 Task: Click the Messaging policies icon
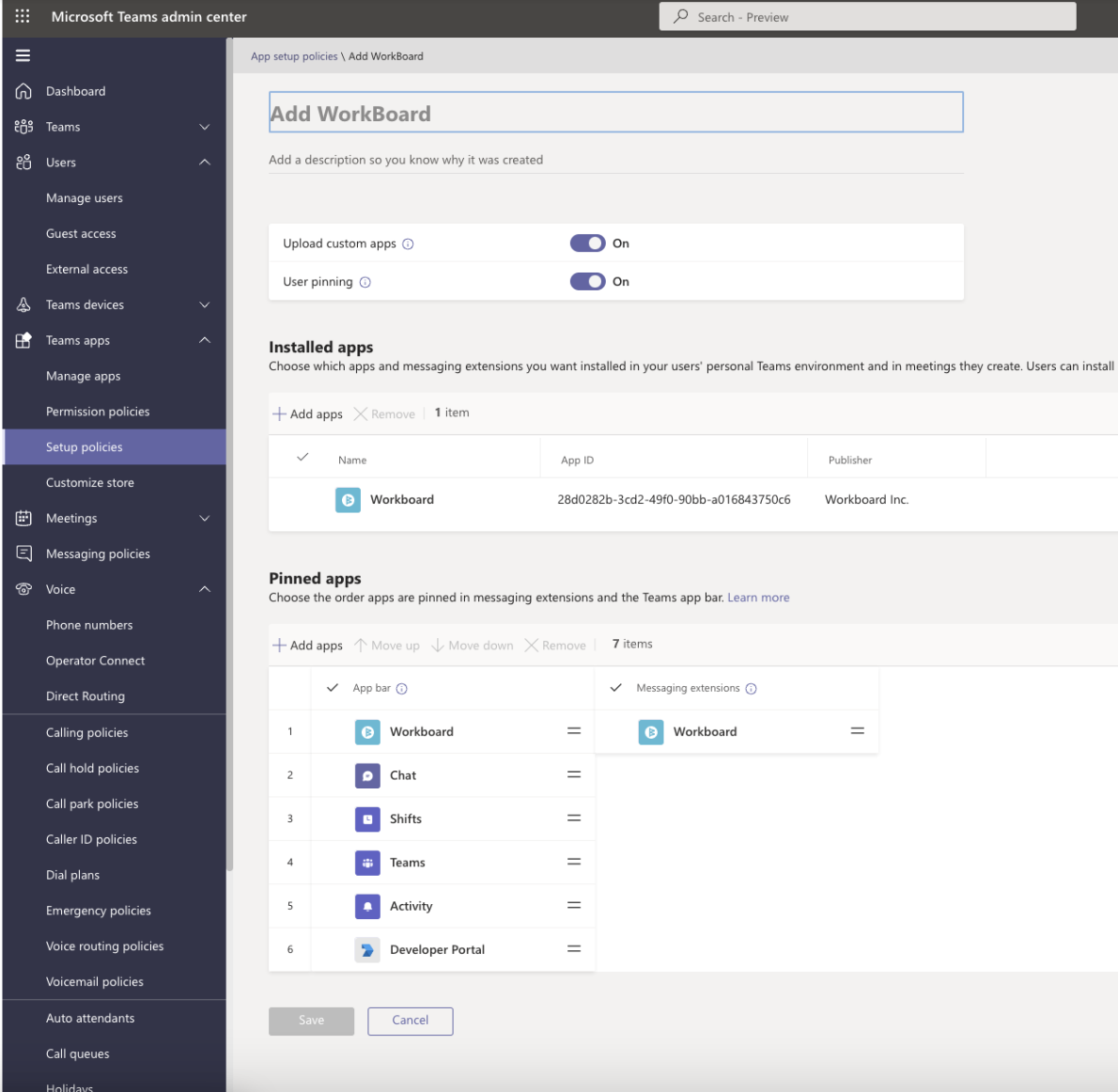23,554
